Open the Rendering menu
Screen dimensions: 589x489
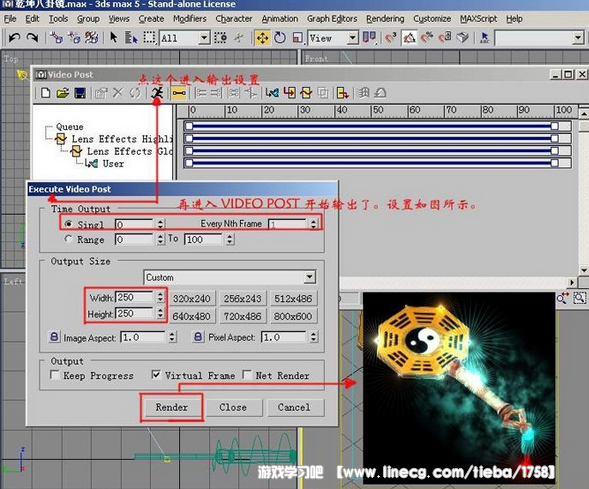(x=385, y=19)
